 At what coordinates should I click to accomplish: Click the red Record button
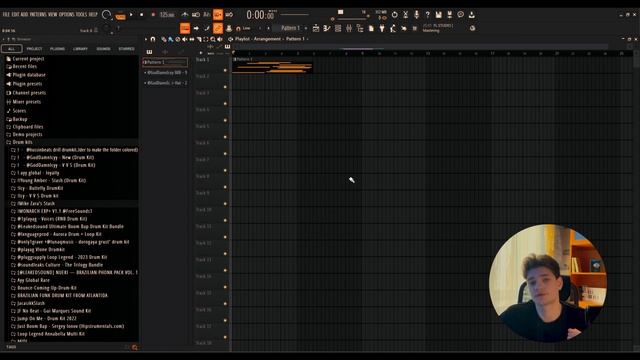pyautogui.click(x=153, y=15)
